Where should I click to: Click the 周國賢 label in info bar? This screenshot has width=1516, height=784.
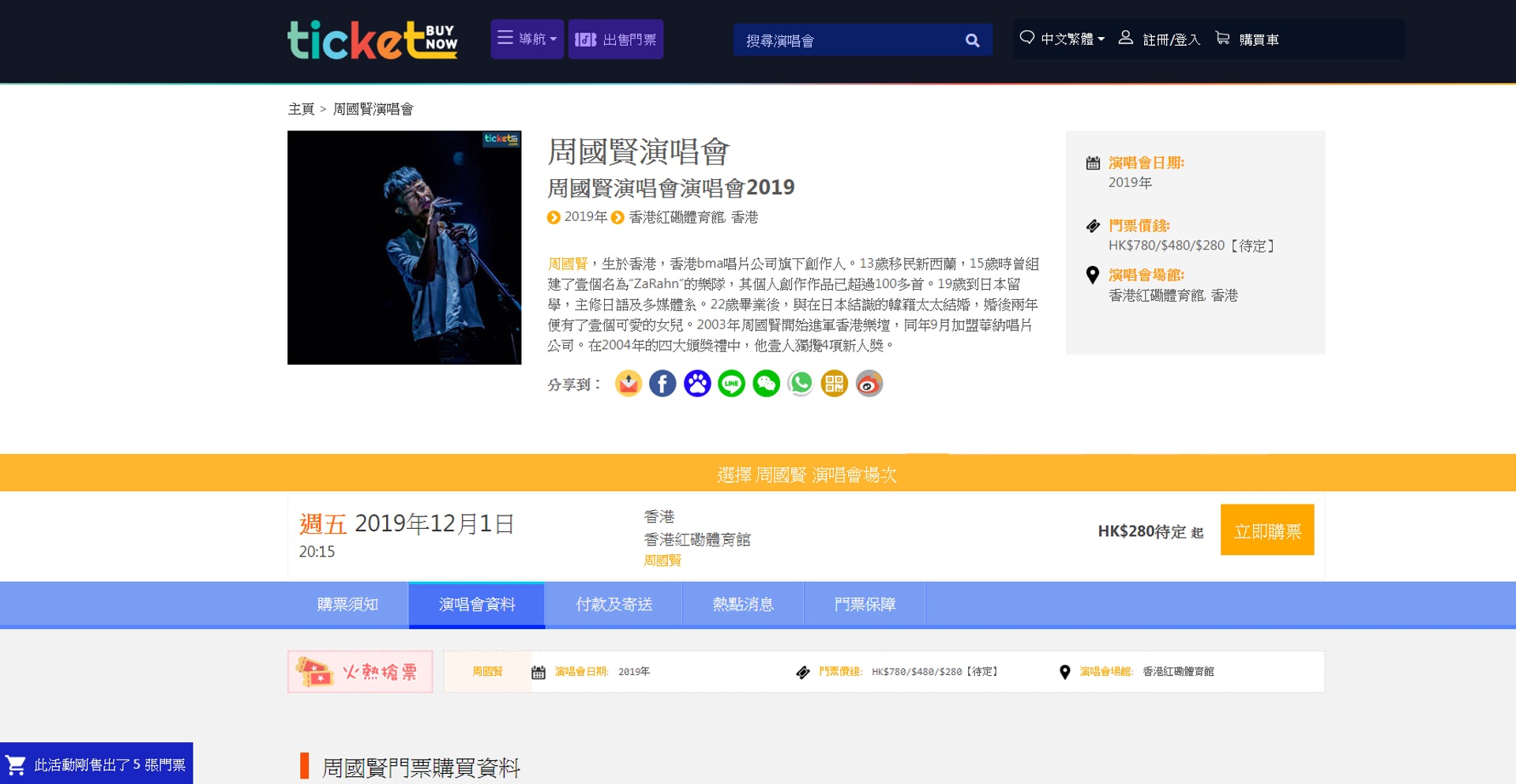(x=487, y=672)
